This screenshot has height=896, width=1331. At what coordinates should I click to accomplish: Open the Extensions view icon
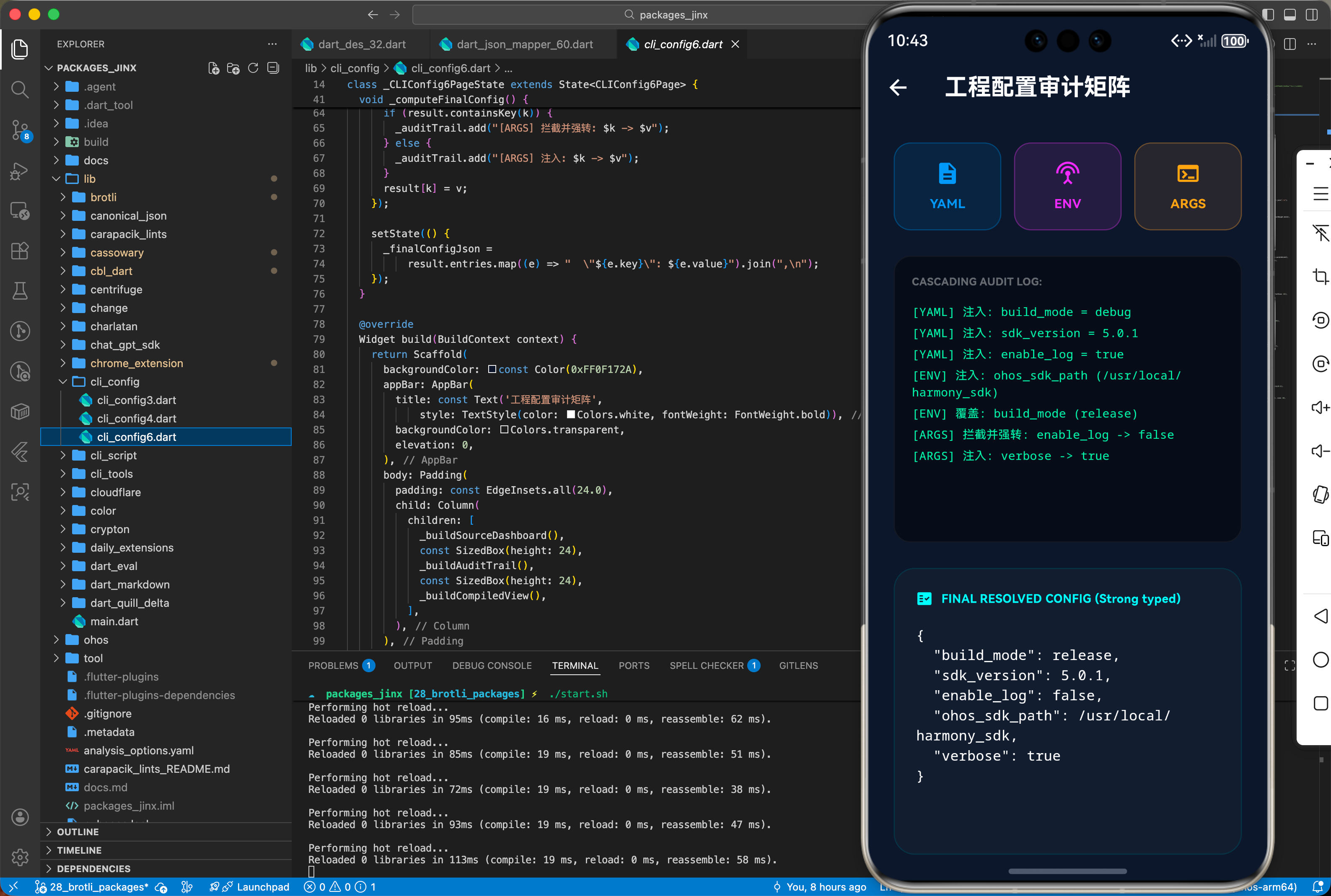point(20,251)
